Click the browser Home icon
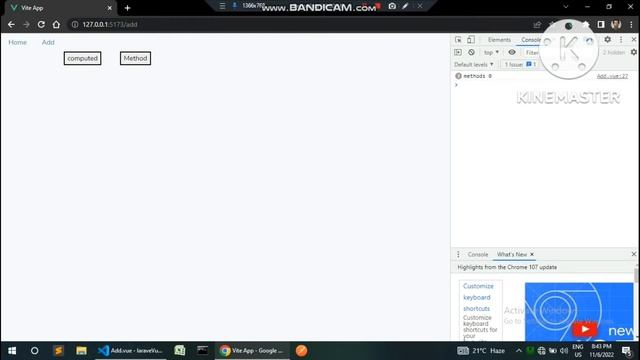This screenshot has height=360, width=640. tap(56, 24)
